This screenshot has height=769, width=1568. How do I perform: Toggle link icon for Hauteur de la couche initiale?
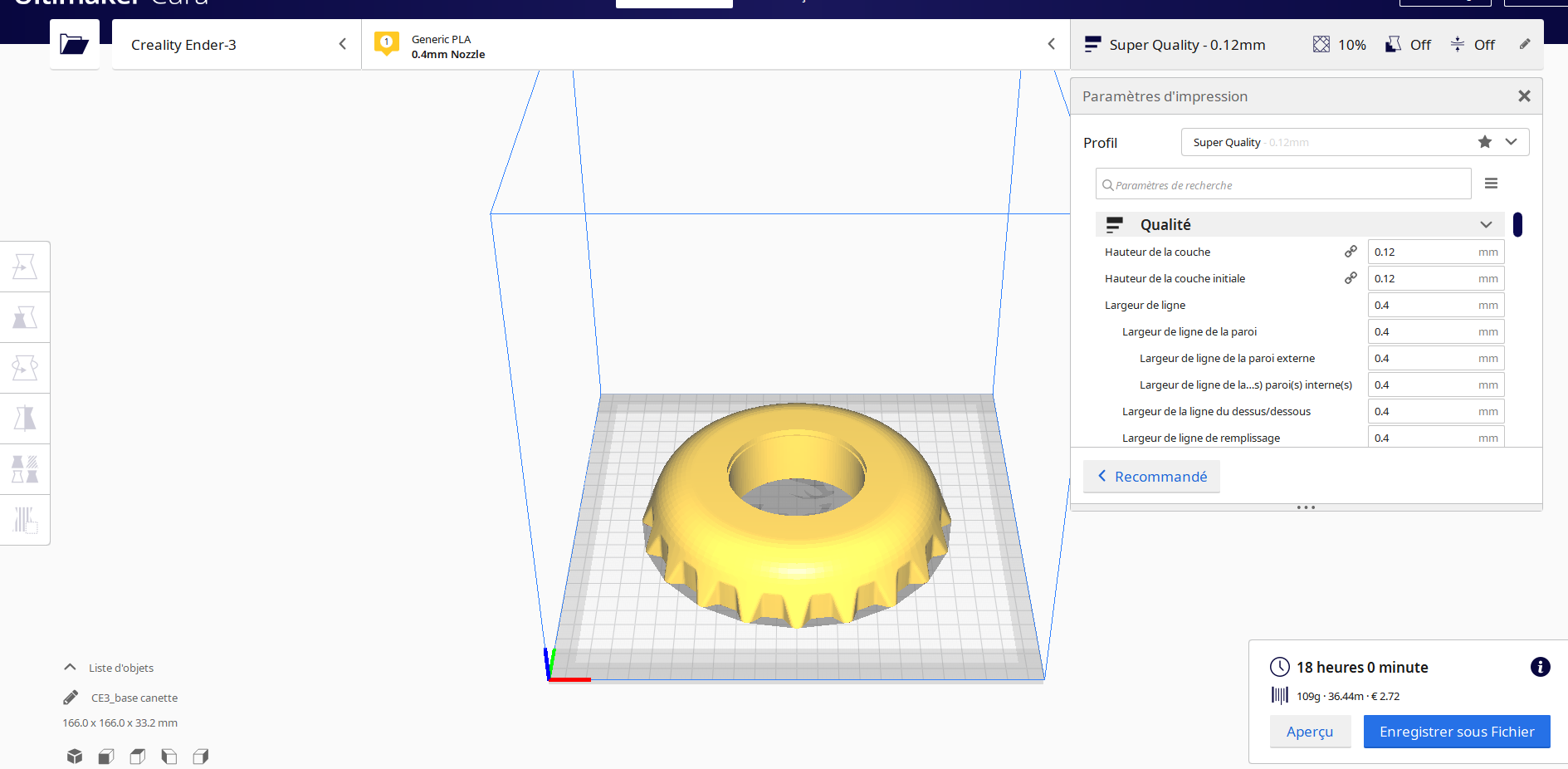pos(1351,278)
